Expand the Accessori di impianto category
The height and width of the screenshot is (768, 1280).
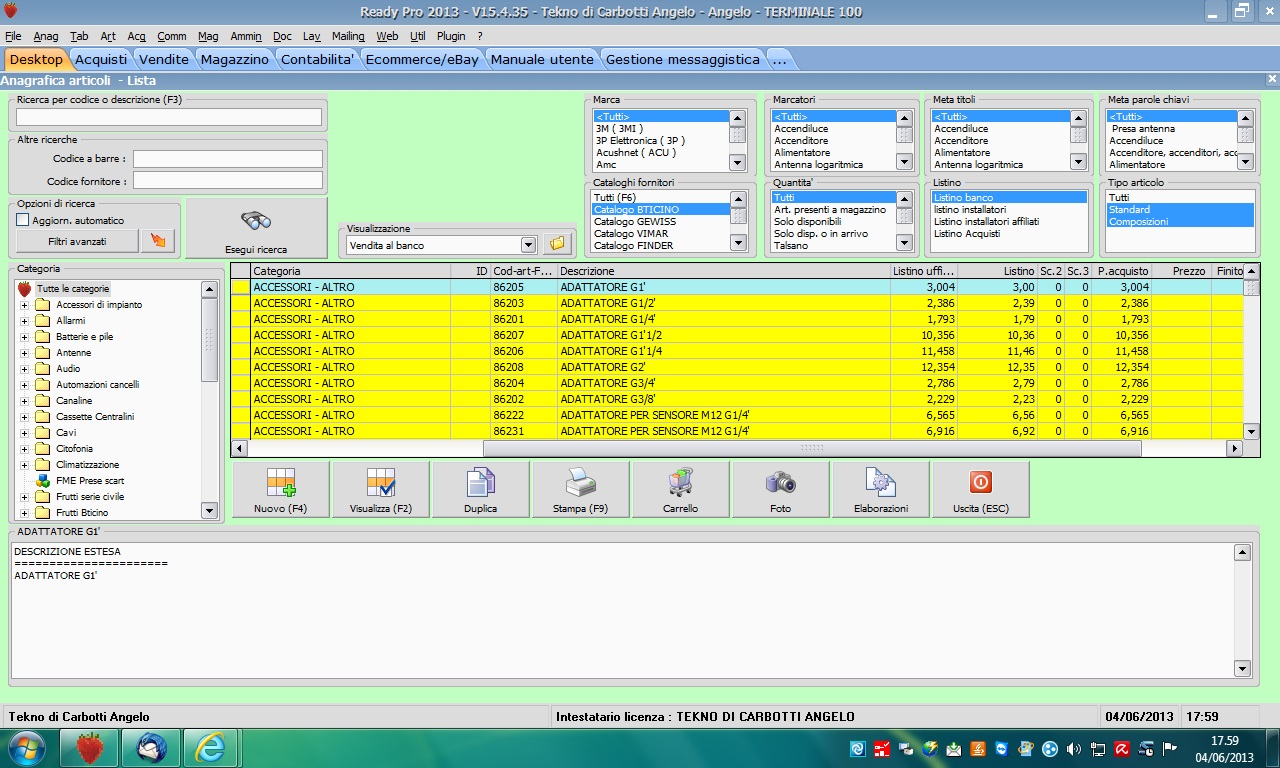point(25,305)
